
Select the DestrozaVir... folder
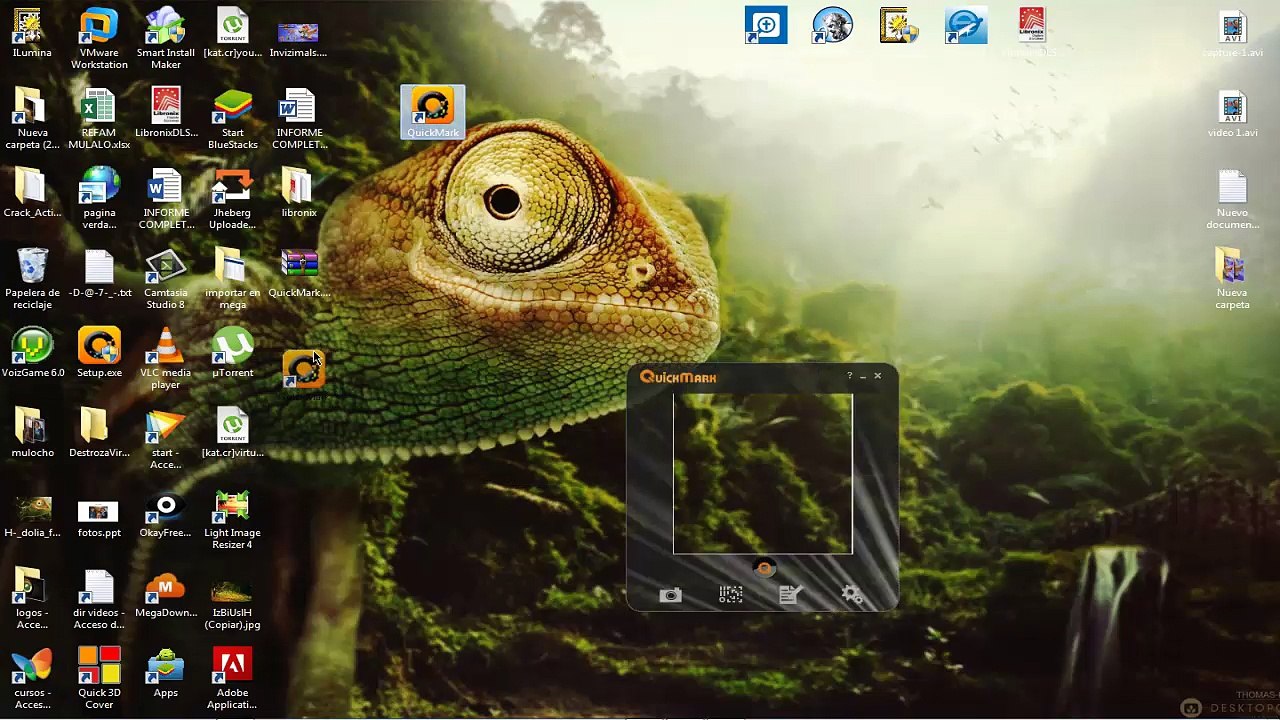point(99,432)
